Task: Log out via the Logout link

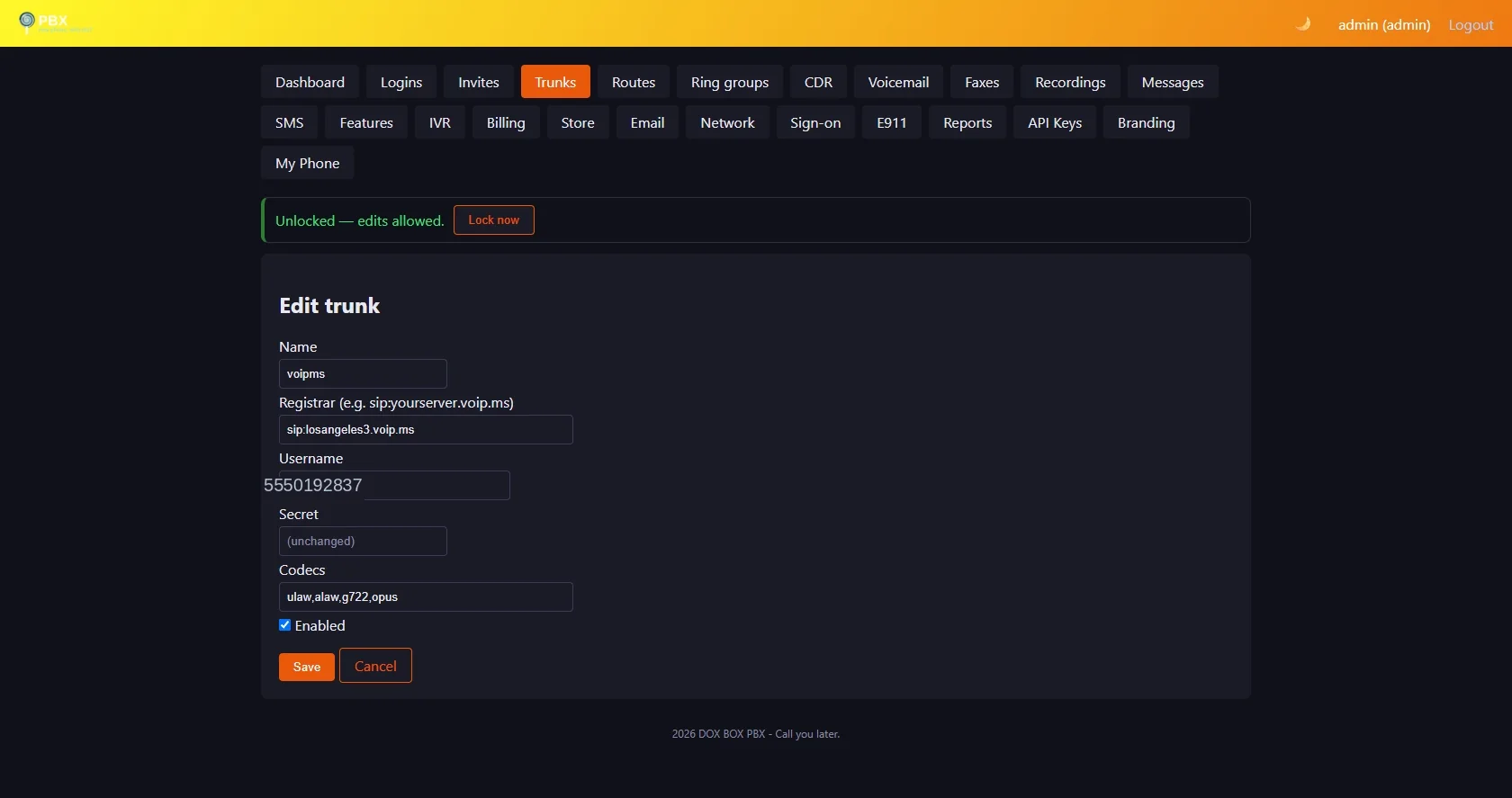Action: [x=1471, y=24]
